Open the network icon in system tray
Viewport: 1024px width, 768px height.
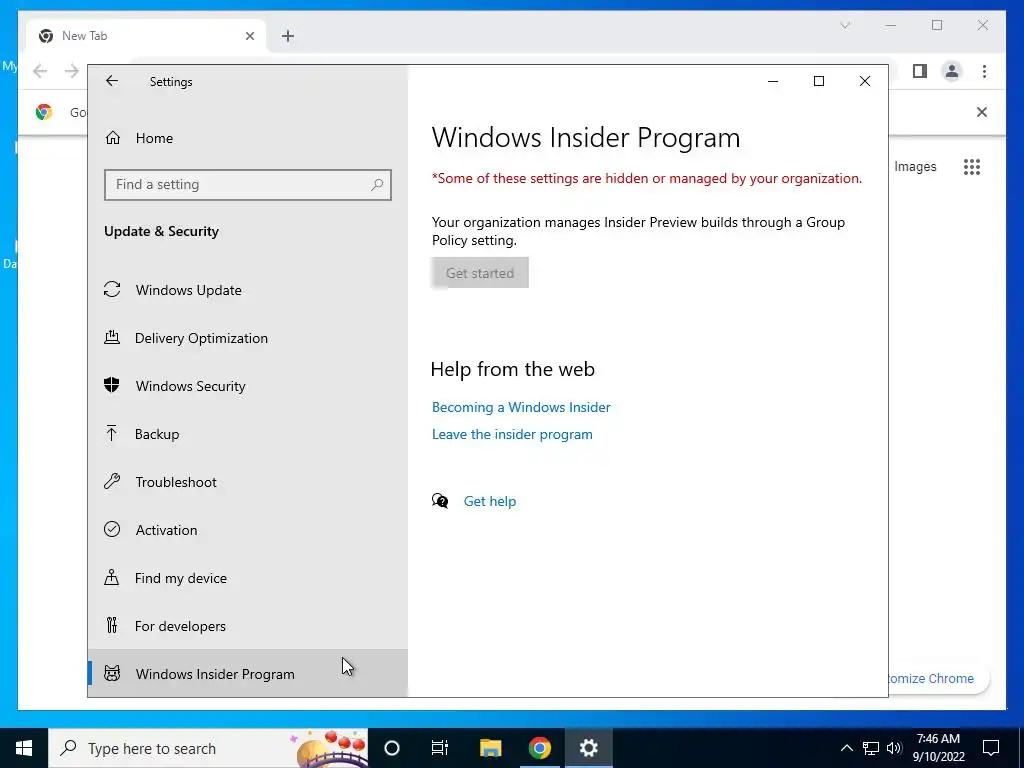point(871,748)
